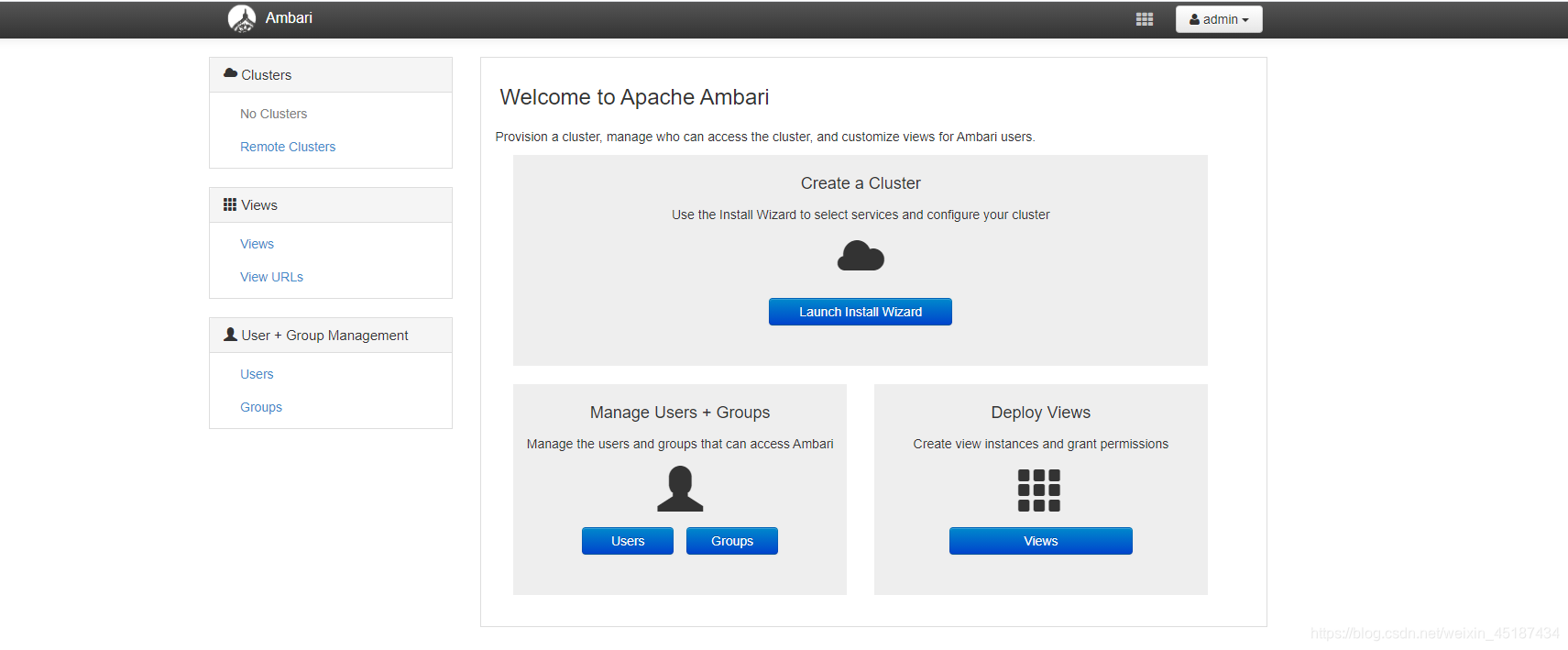Screen dimensions: 1568x650
Task: Click the blue Users button
Action: pyautogui.click(x=628, y=541)
